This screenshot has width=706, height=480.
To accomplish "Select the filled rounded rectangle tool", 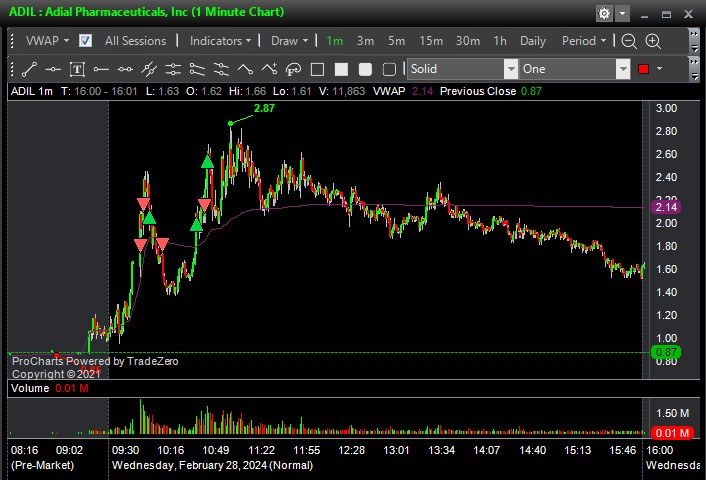I will coord(365,69).
